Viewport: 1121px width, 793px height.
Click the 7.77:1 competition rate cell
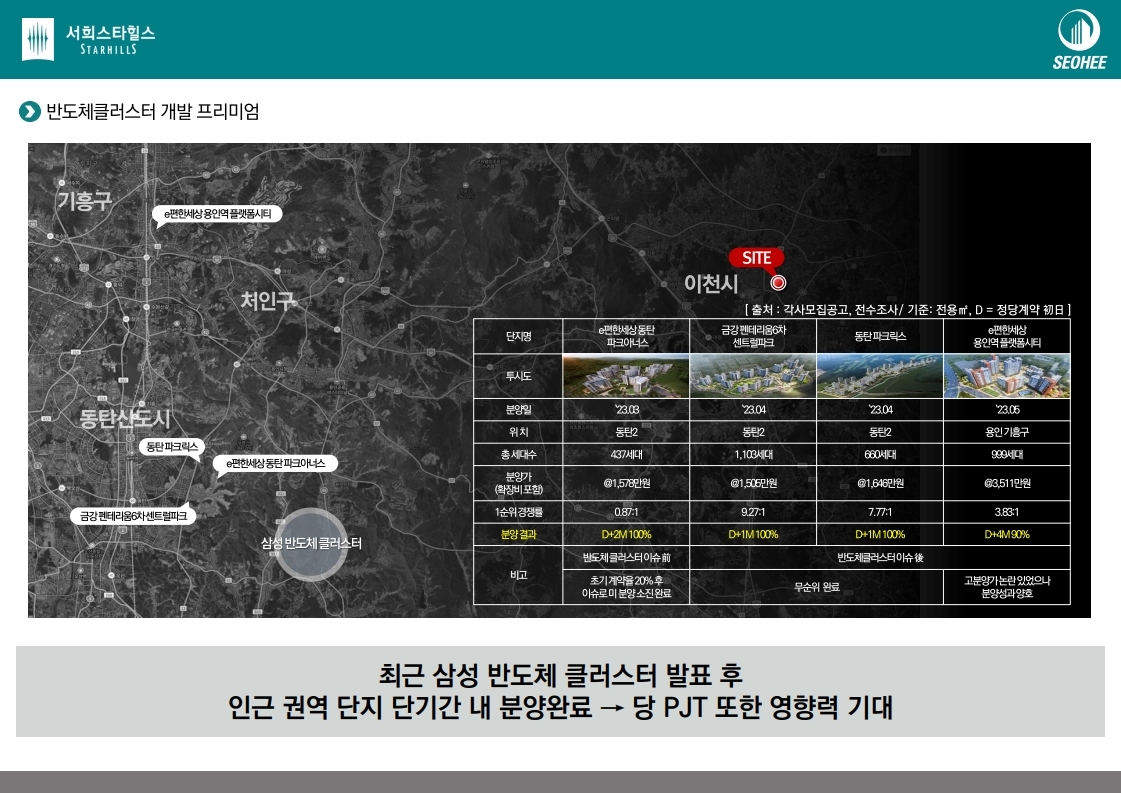coord(880,512)
